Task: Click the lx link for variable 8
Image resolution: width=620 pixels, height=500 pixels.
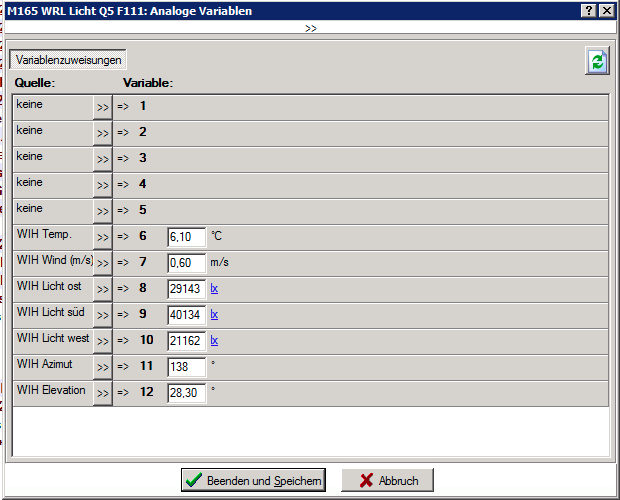Action: click(214, 289)
